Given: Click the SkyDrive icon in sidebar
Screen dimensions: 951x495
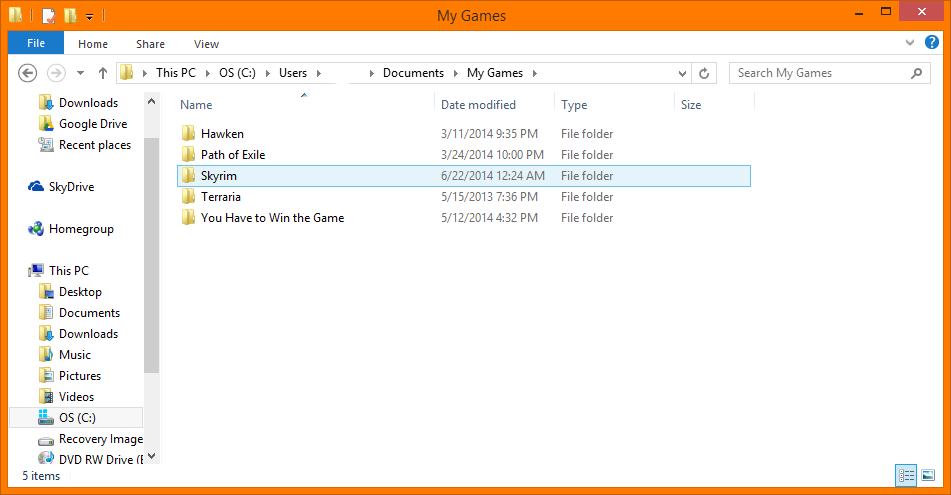Looking at the screenshot, I should pyautogui.click(x=36, y=187).
